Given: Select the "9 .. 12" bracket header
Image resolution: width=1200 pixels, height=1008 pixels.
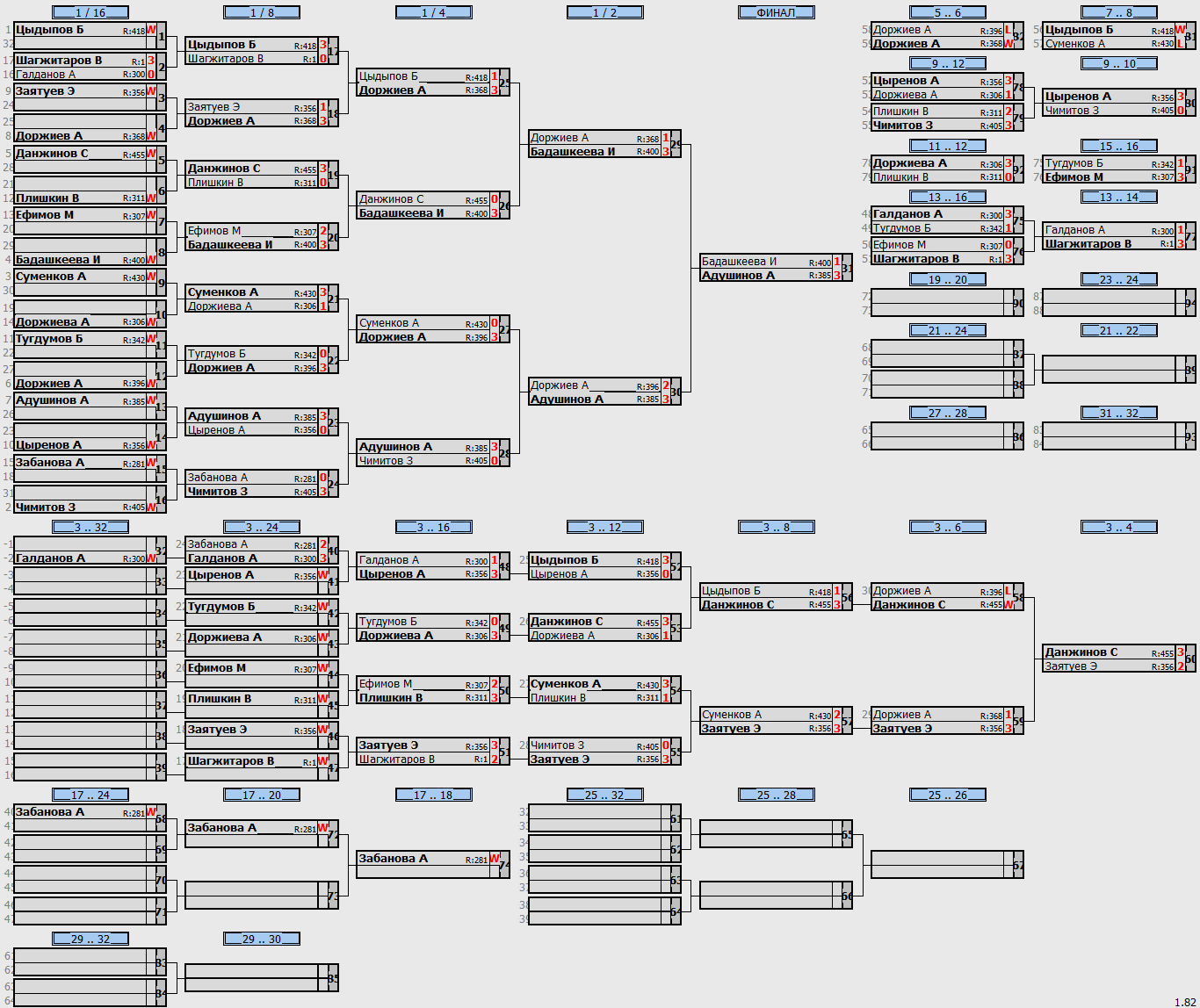Looking at the screenshot, I should pyautogui.click(x=947, y=63).
